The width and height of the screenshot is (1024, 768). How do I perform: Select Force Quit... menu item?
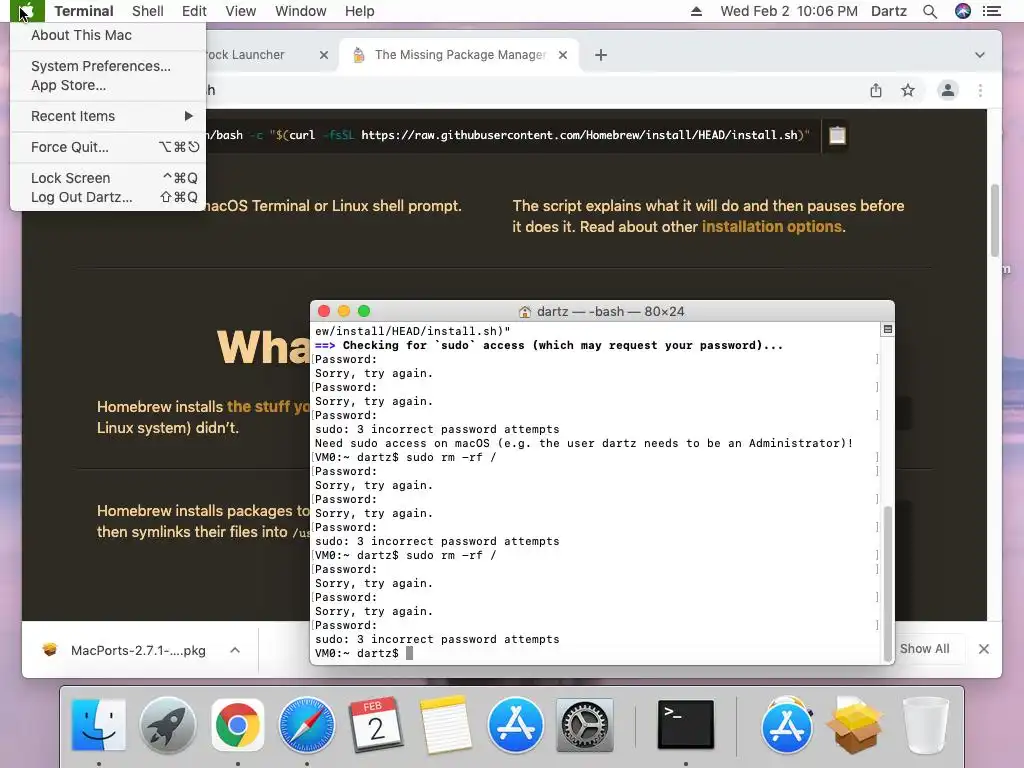(108, 147)
